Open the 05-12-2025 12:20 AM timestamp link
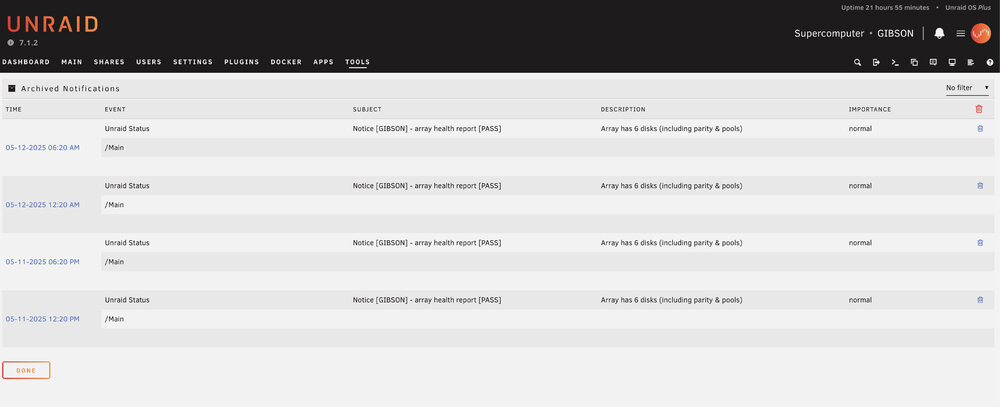1000x407 pixels. pyautogui.click(x=43, y=205)
